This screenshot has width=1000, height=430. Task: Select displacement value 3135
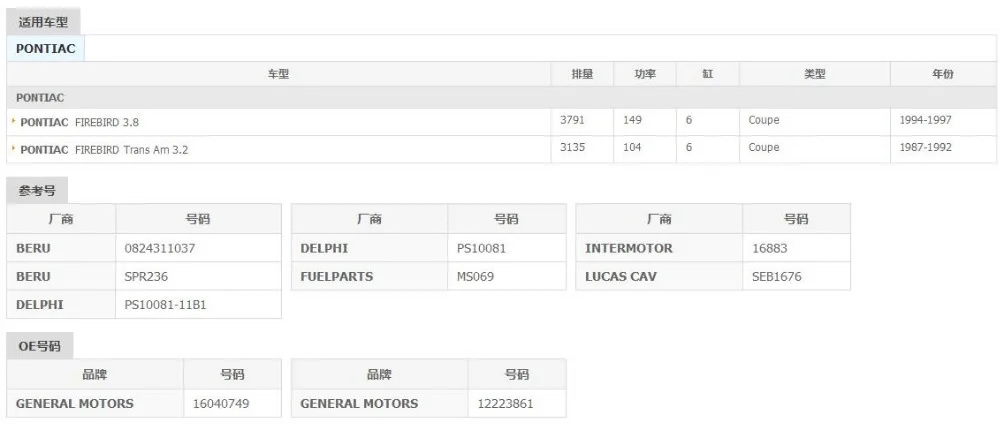point(572,147)
